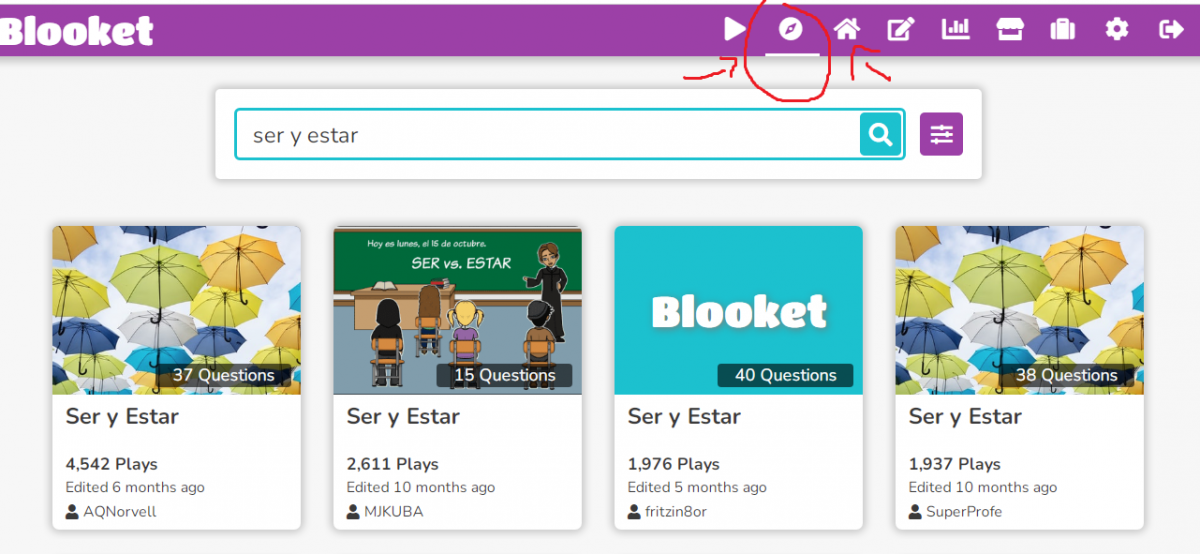The image size is (1200, 554).
Task: Click the user icon beside SuperProfe
Action: [915, 512]
